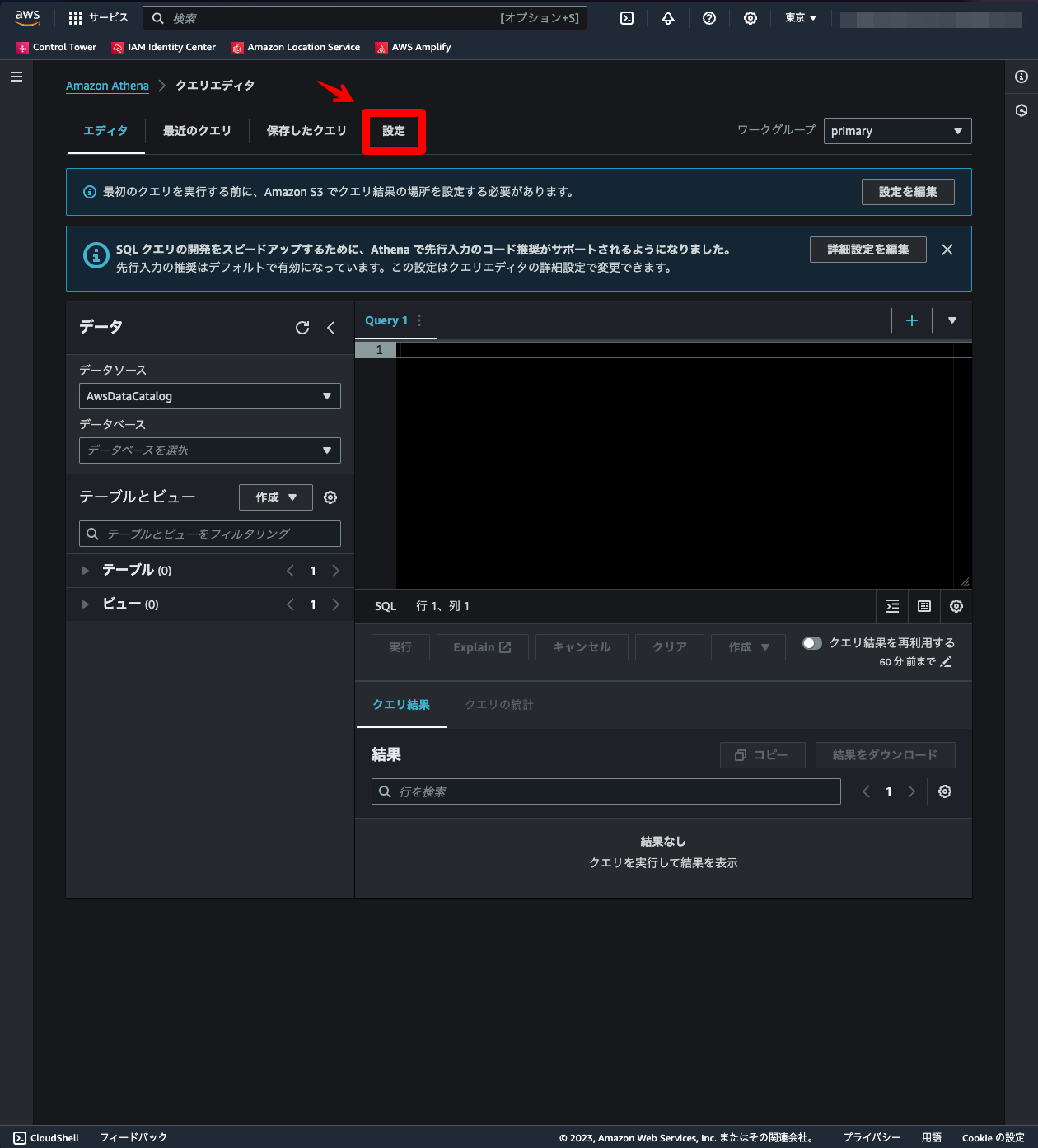
Task: Click the キャンセル button
Action: tap(582, 647)
